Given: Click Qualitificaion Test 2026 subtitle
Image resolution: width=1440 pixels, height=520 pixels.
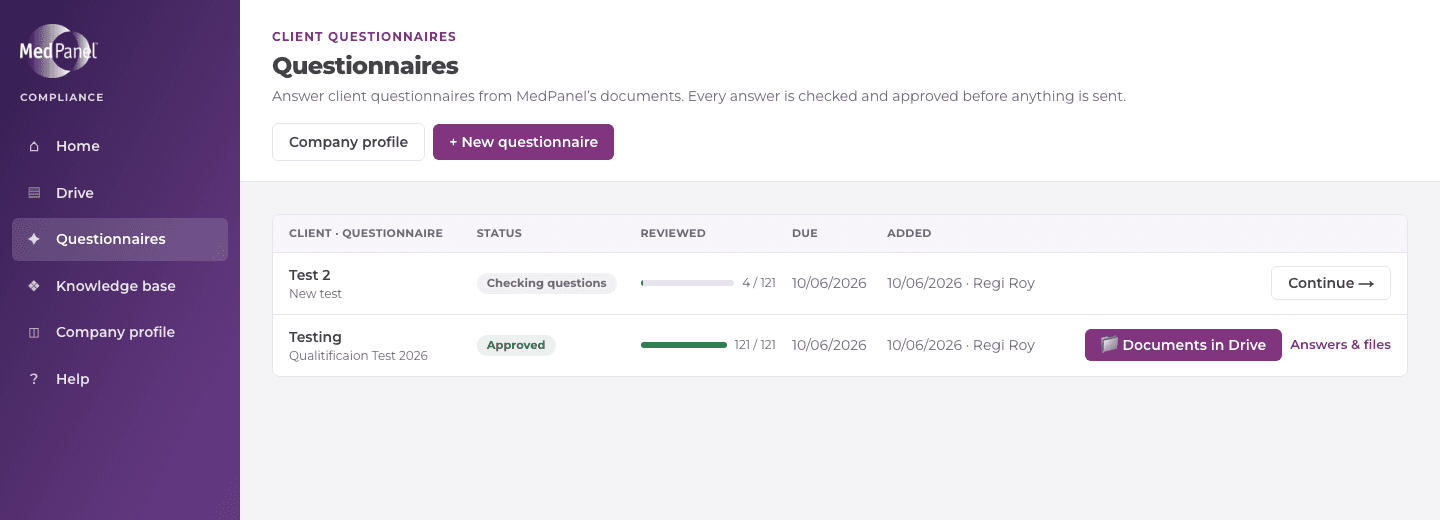Looking at the screenshot, I should (358, 356).
